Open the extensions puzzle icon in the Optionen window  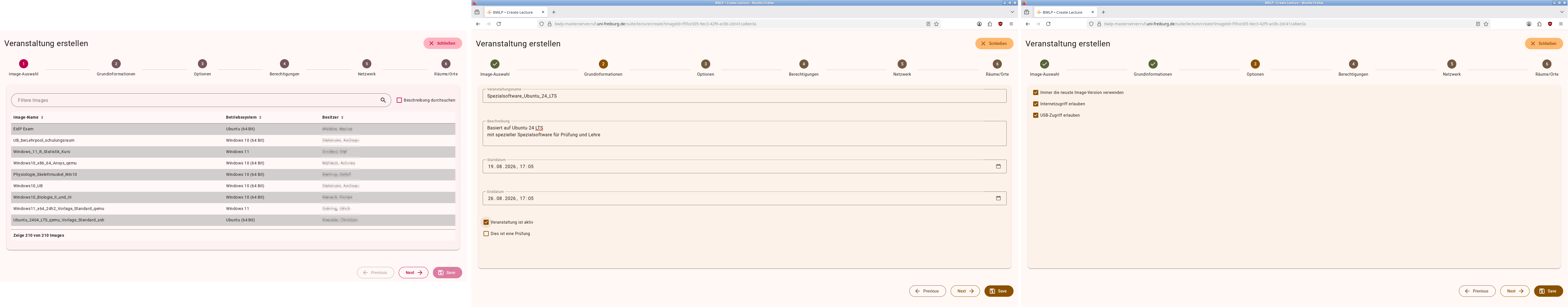1540,24
